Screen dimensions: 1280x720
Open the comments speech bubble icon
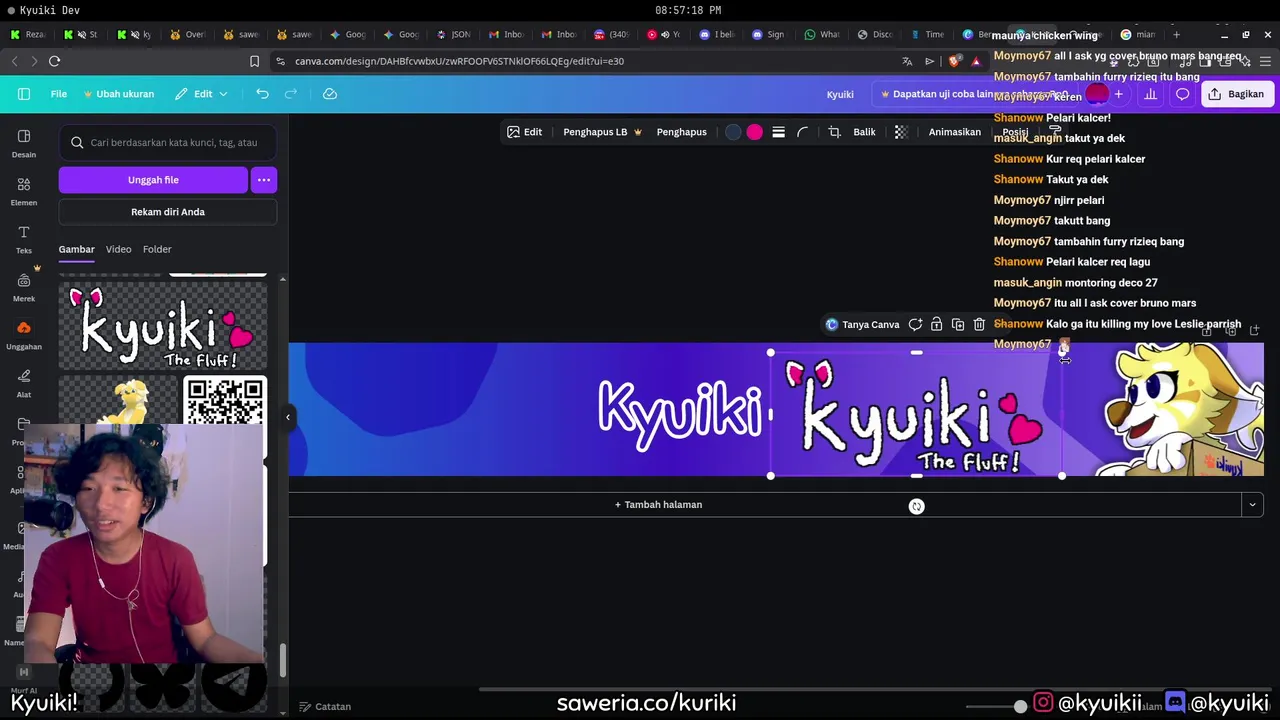1182,94
